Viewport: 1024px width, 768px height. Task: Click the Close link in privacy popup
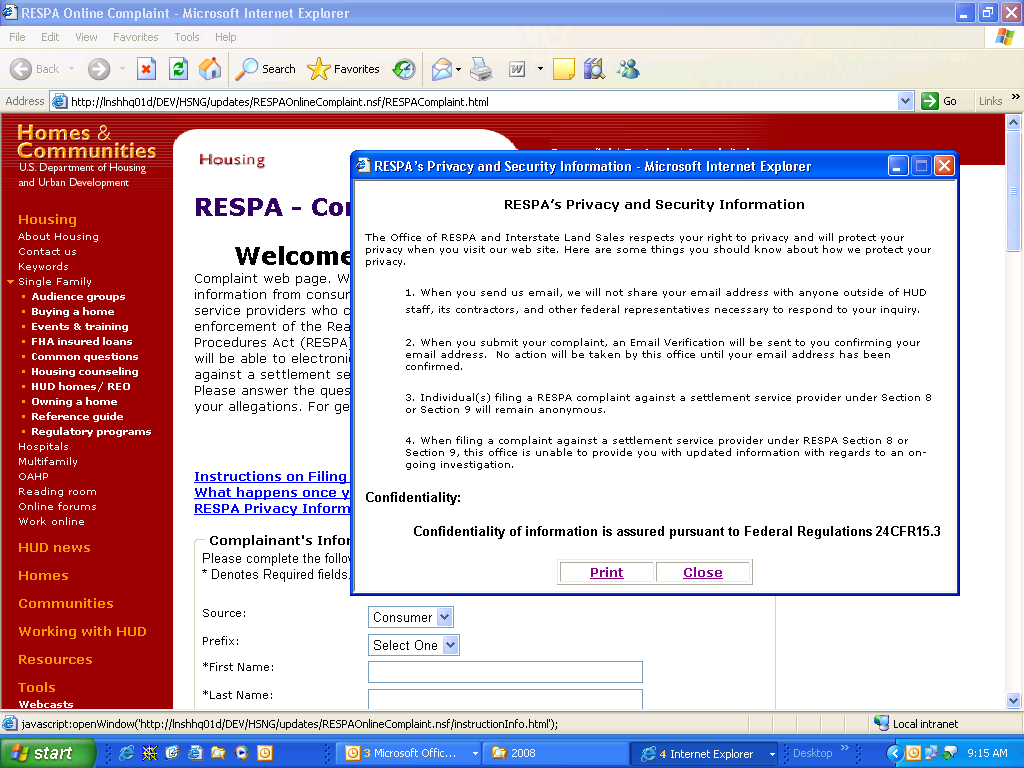coord(703,572)
